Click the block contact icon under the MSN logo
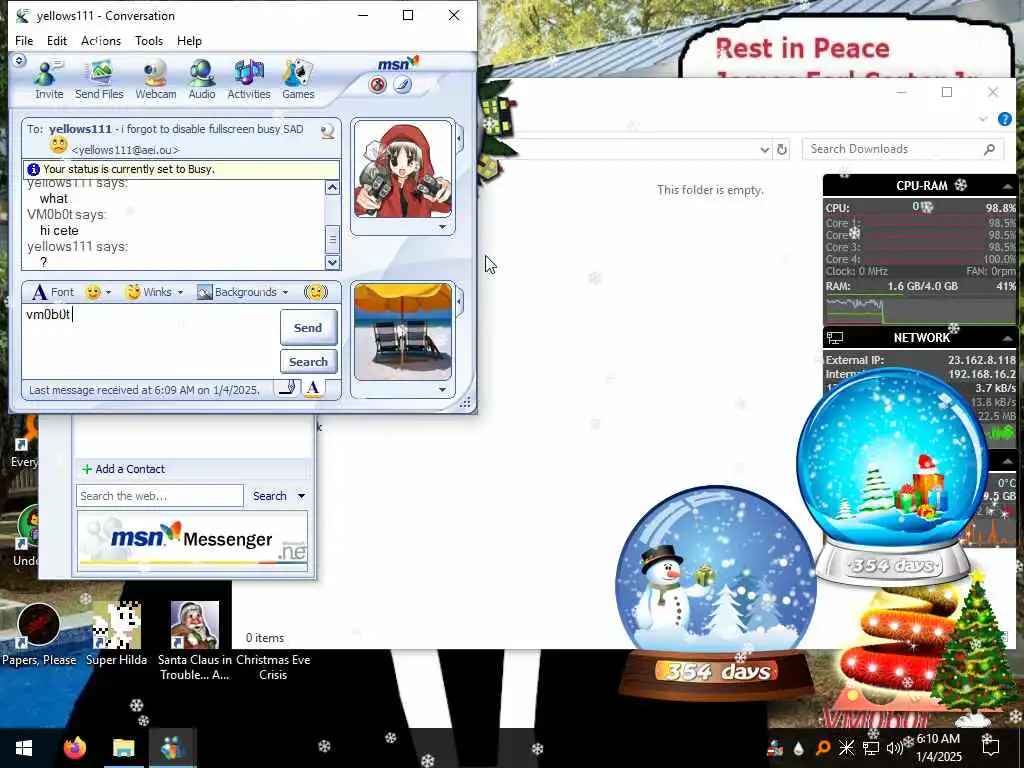The height and width of the screenshot is (768, 1024). (377, 85)
